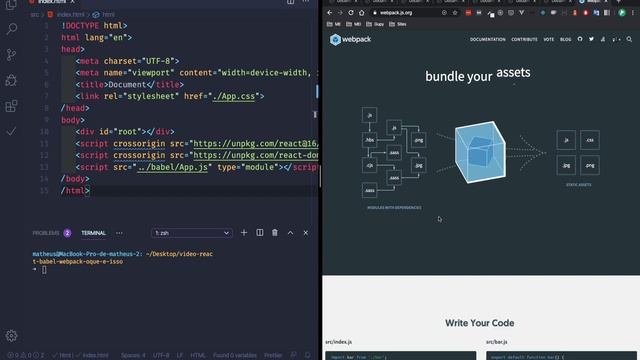
Task: Click green profile avatar in browser toolbar
Action: [x=622, y=13]
